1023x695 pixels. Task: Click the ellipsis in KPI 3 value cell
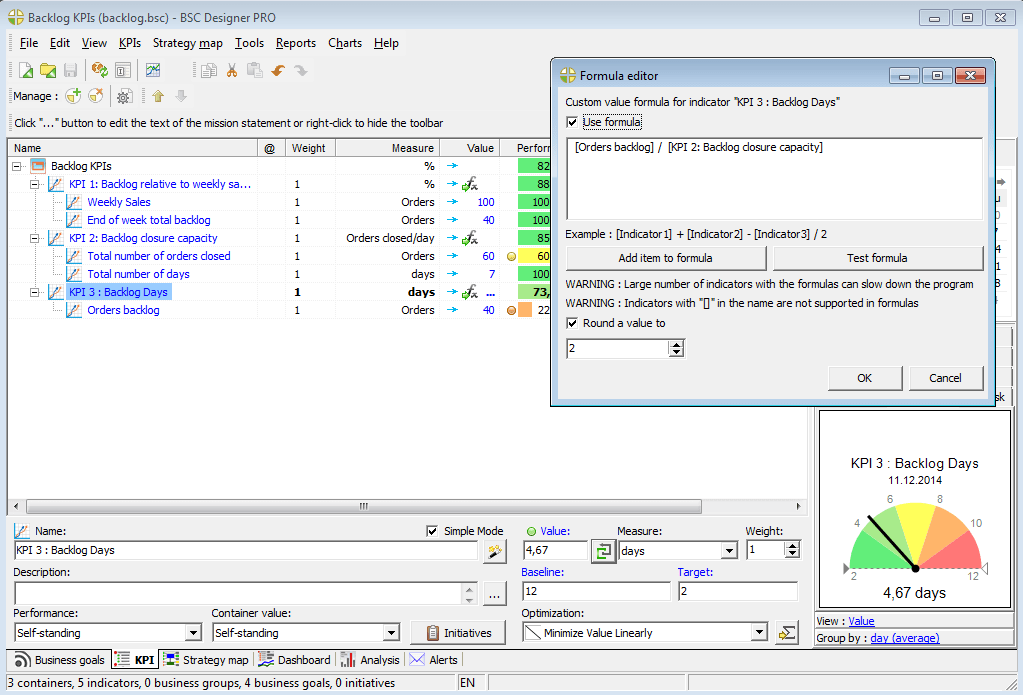(x=491, y=293)
